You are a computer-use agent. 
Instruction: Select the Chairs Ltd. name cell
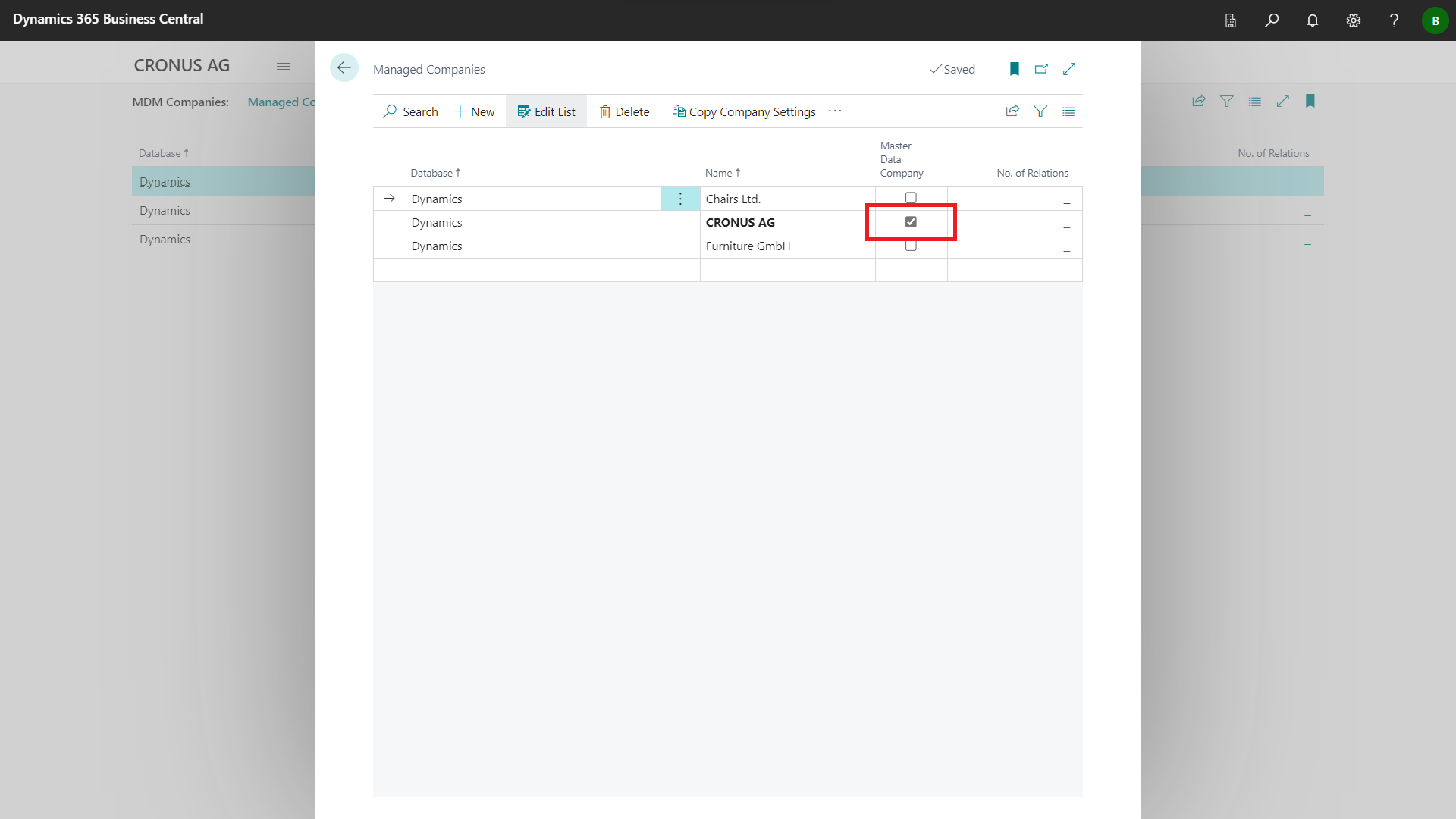[787, 199]
